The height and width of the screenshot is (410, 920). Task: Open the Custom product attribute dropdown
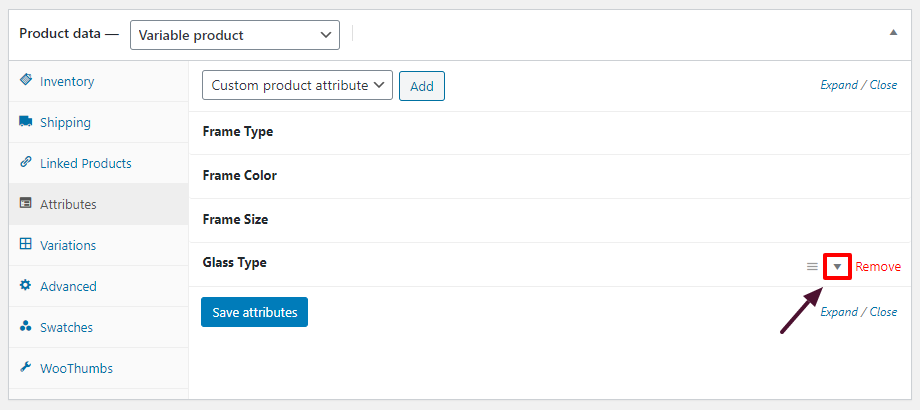pyautogui.click(x=297, y=86)
